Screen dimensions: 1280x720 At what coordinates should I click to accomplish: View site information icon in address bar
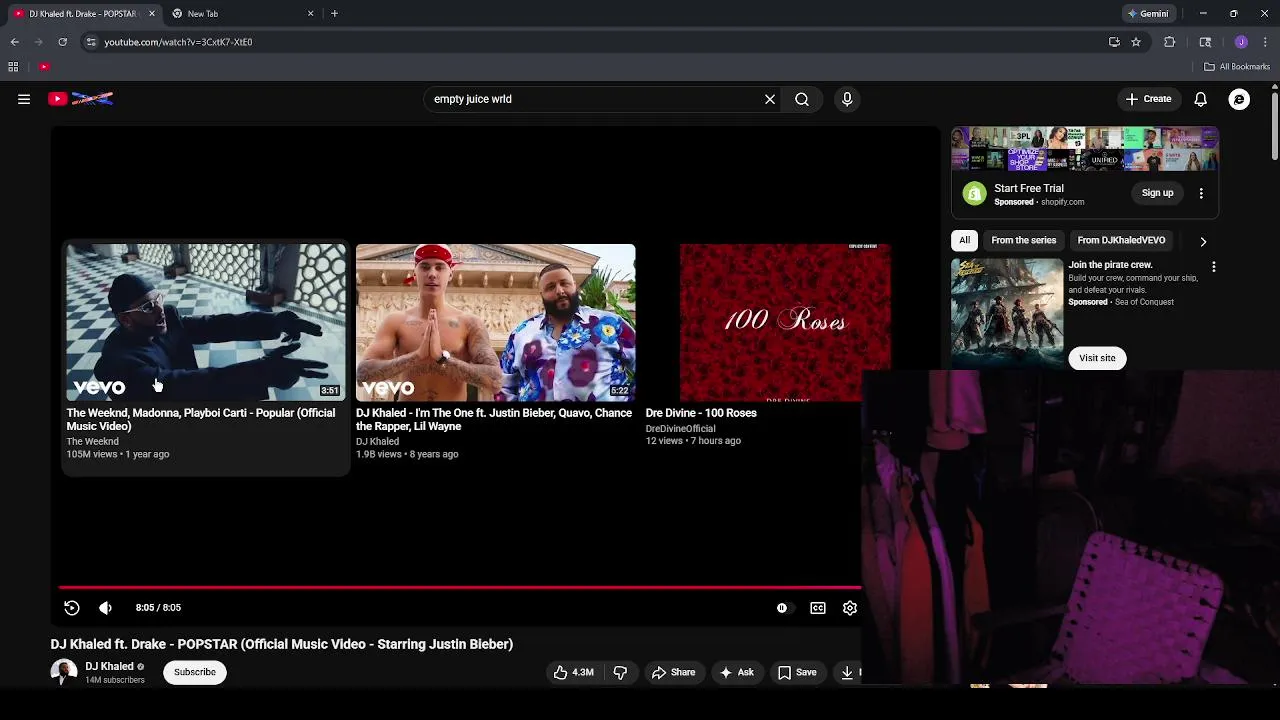tap(91, 42)
